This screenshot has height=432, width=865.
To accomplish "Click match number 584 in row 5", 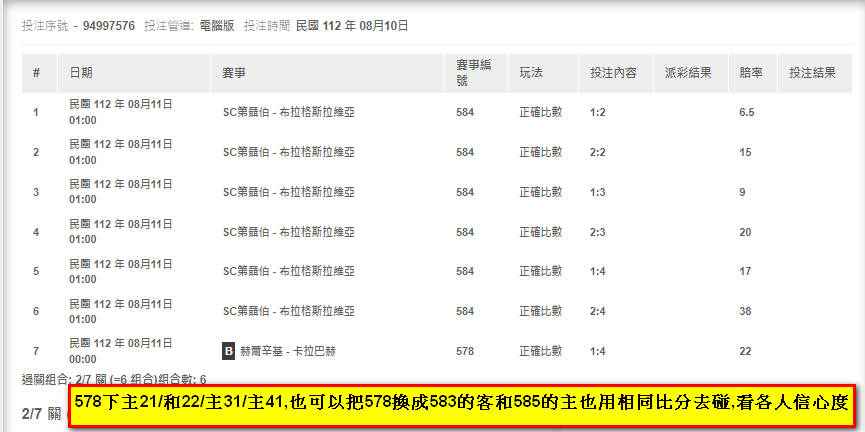I will [x=464, y=271].
